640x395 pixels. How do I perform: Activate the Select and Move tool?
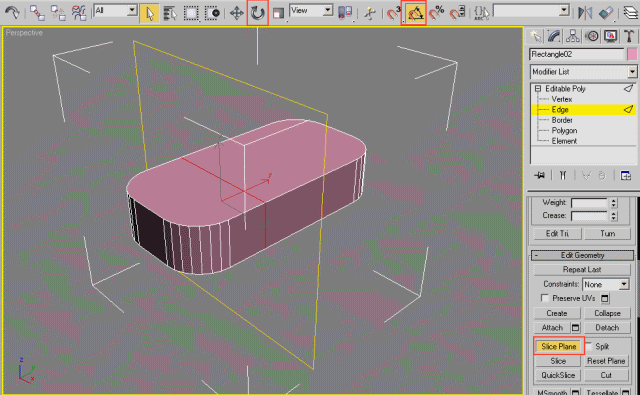[236, 13]
